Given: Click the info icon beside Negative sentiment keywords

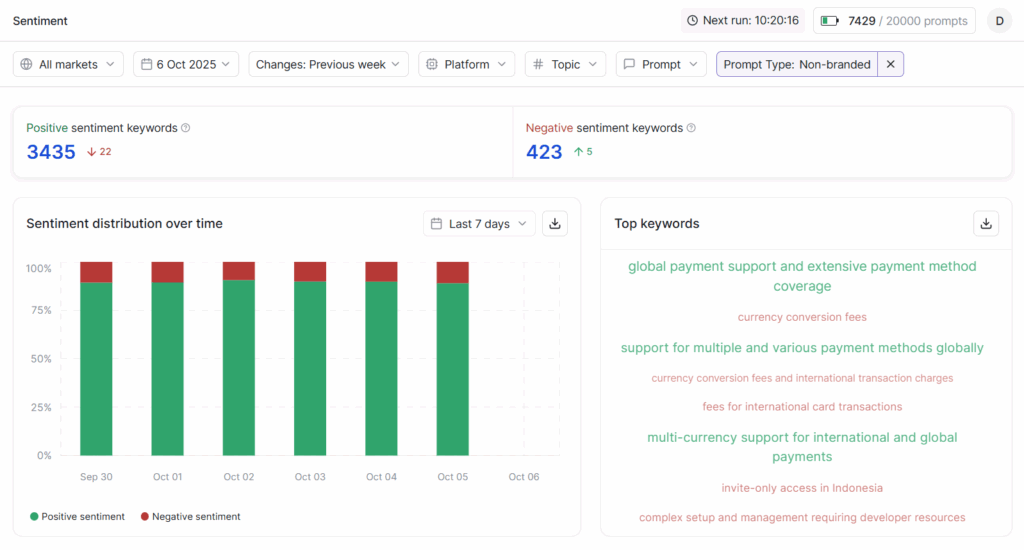Looking at the screenshot, I should coord(692,128).
